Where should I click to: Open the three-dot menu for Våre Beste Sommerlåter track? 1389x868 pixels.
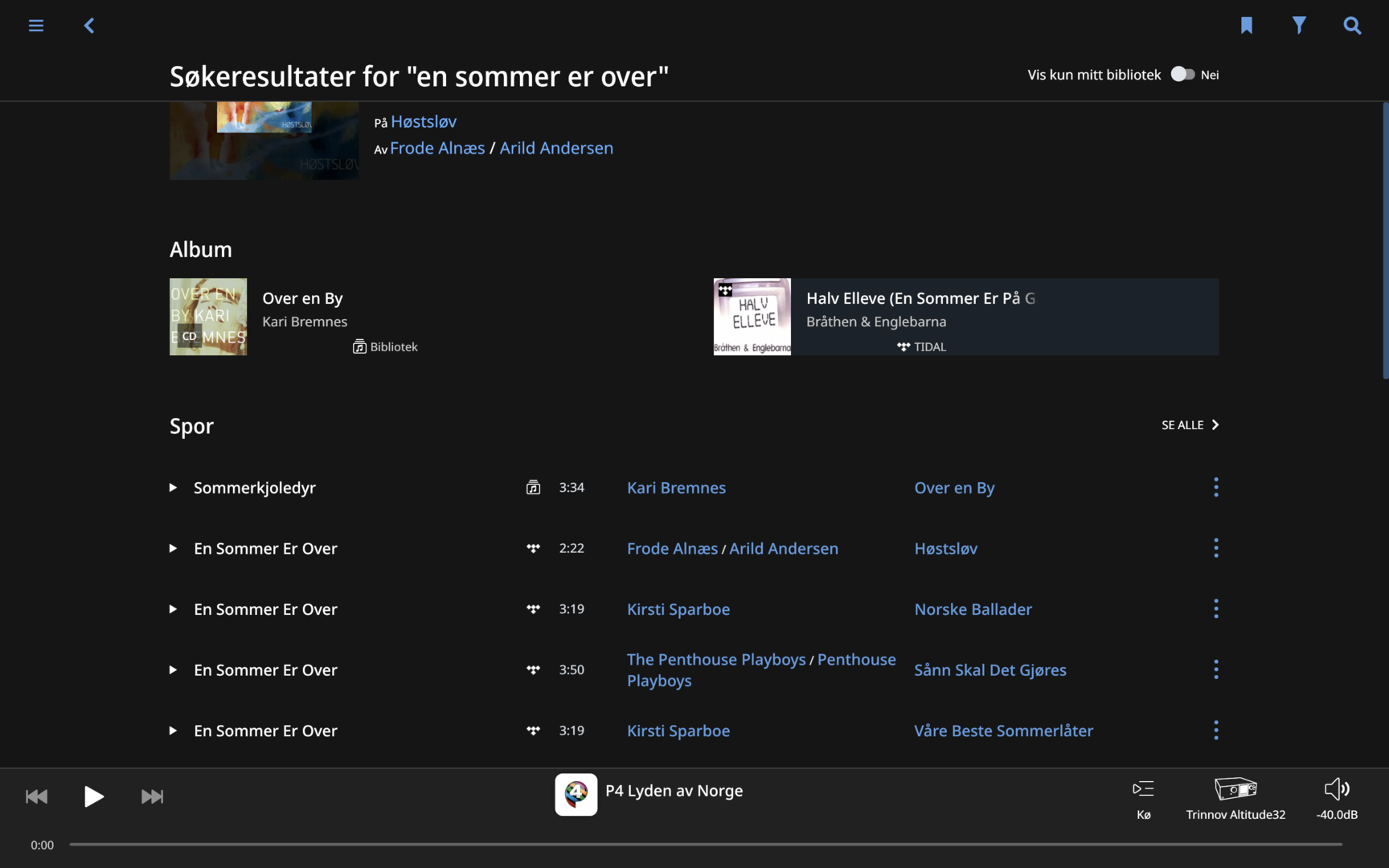click(1216, 731)
